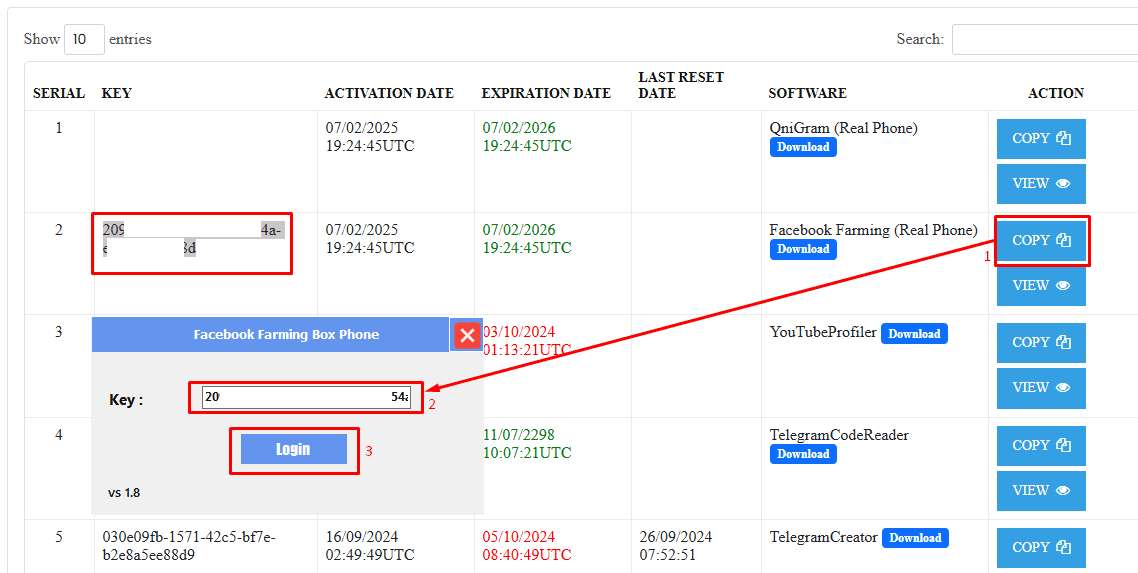Click the Show entries count field

84,39
